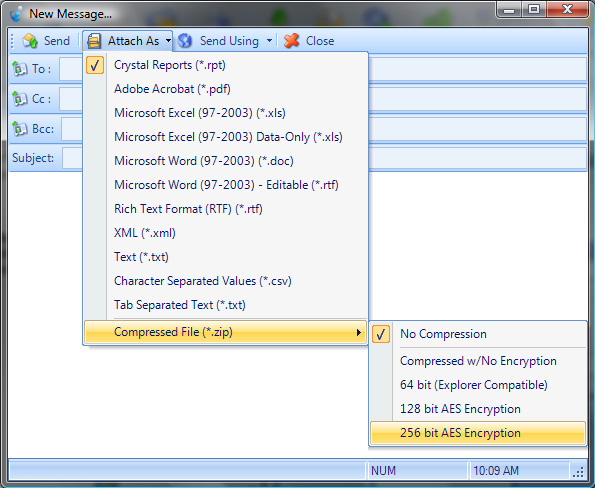The image size is (595, 488).
Task: Click the Subject: label
Action: [33, 158]
